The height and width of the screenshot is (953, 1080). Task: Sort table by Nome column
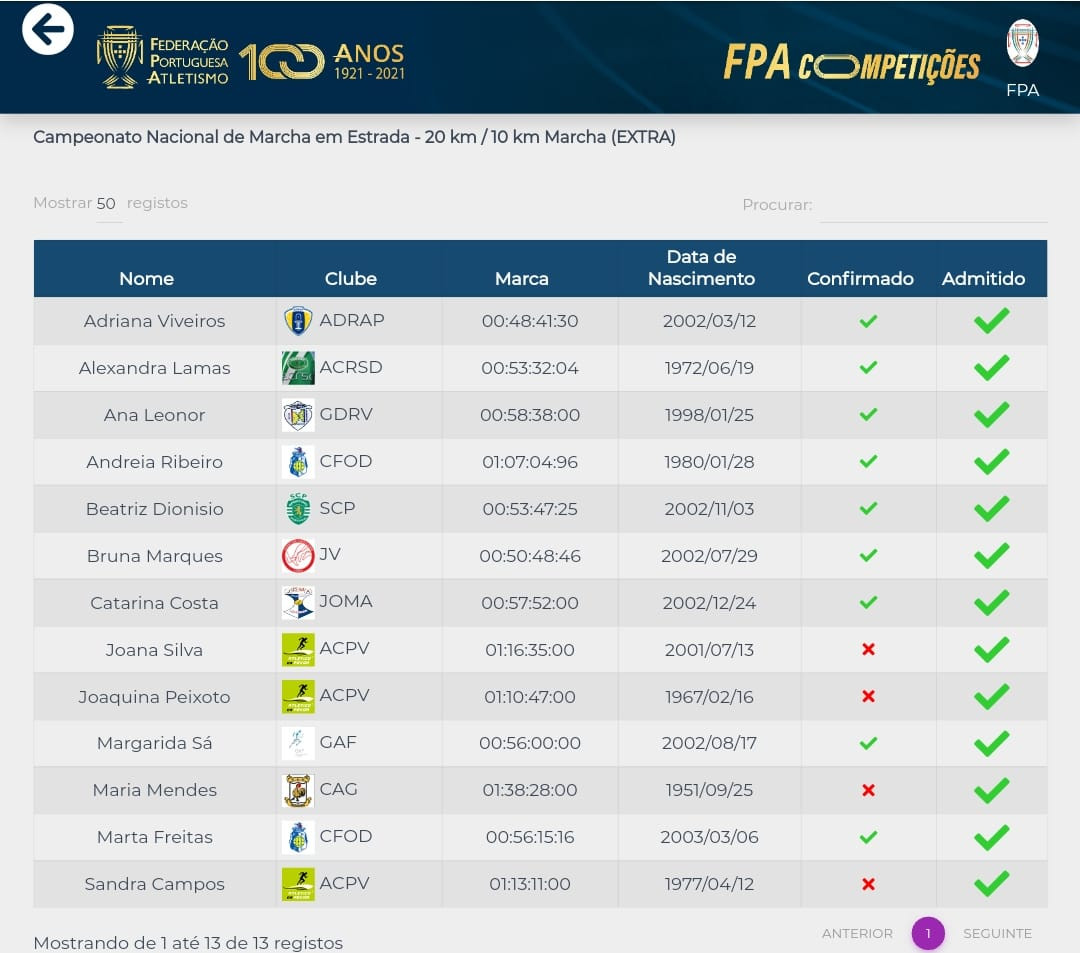pos(146,278)
